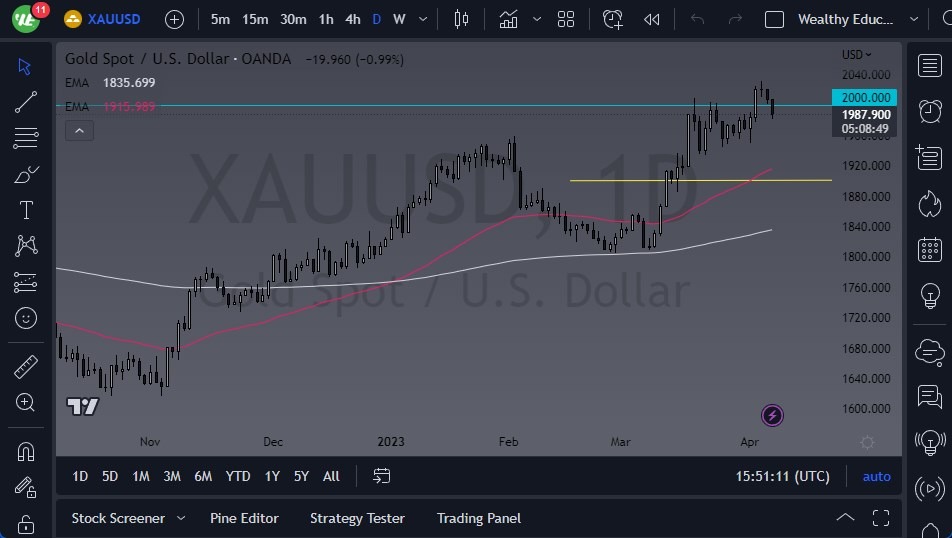Select the text annotation tool
The width and height of the screenshot is (952, 538).
pos(26,210)
